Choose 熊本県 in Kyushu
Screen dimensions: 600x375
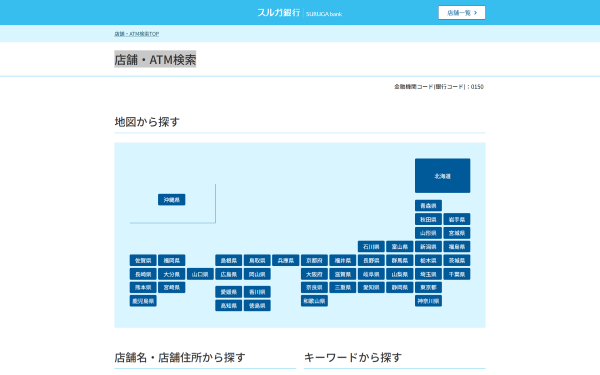pyautogui.click(x=143, y=287)
